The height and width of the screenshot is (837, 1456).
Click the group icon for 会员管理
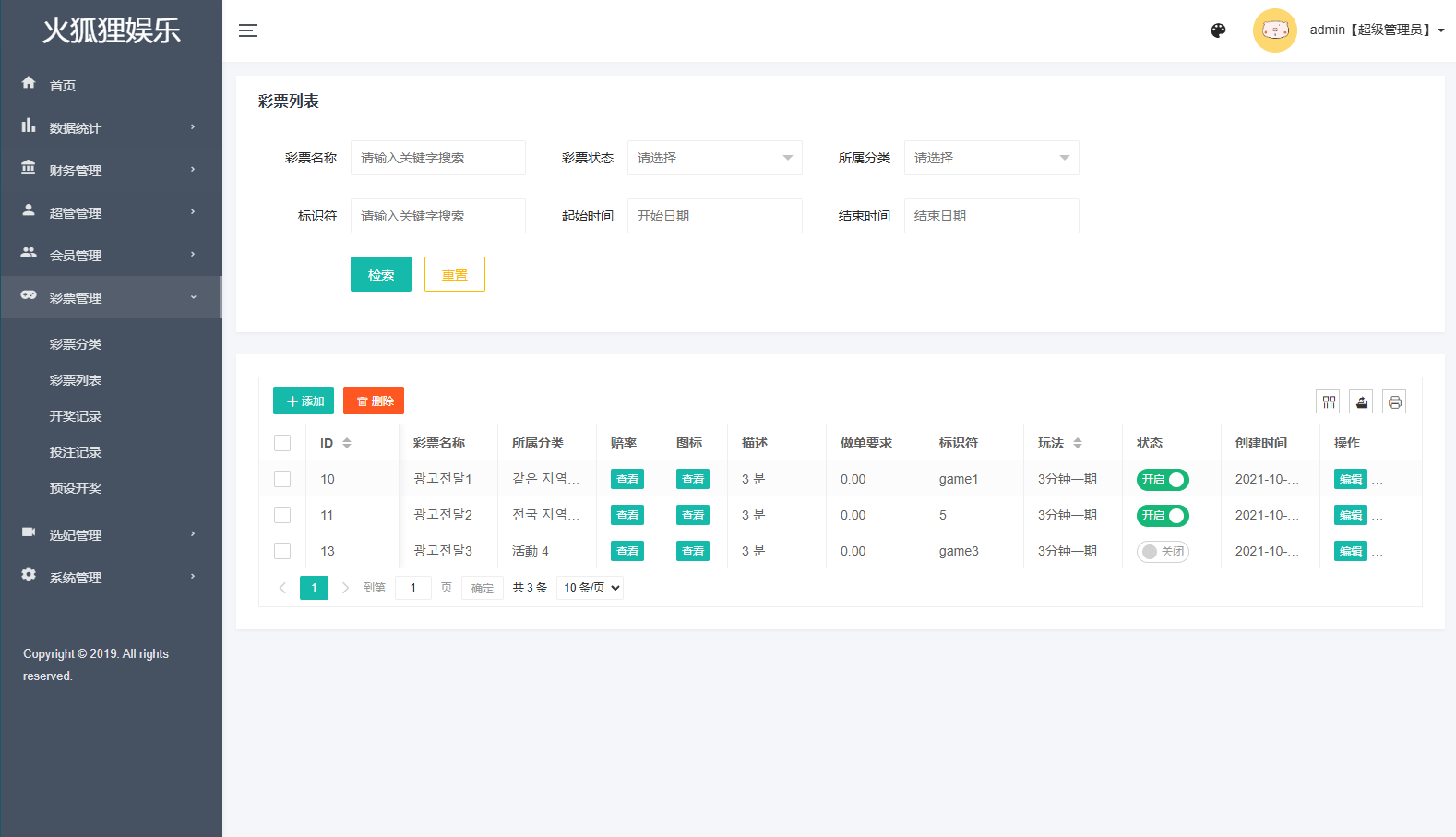click(x=29, y=253)
